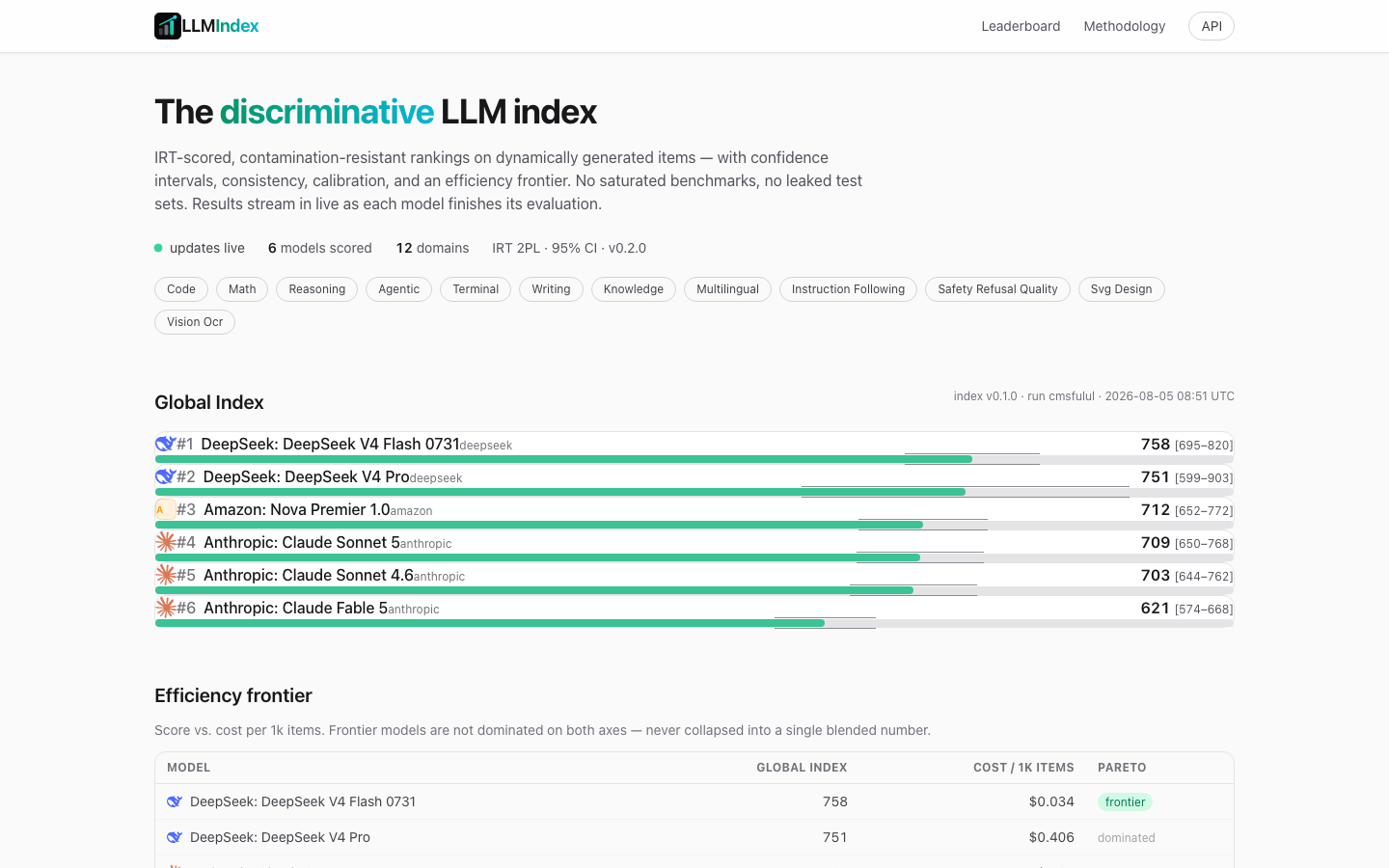Click the GLOBAL INDEX column header

[802, 768]
